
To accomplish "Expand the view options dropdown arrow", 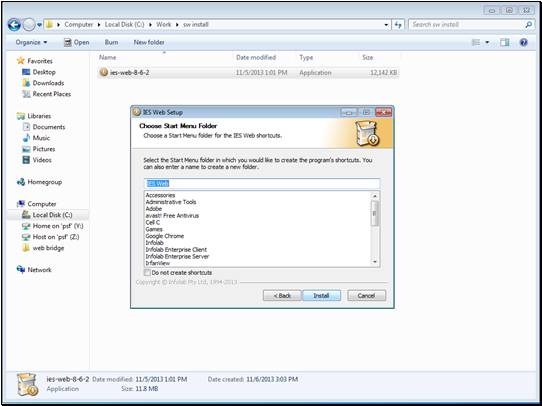I will (x=487, y=43).
